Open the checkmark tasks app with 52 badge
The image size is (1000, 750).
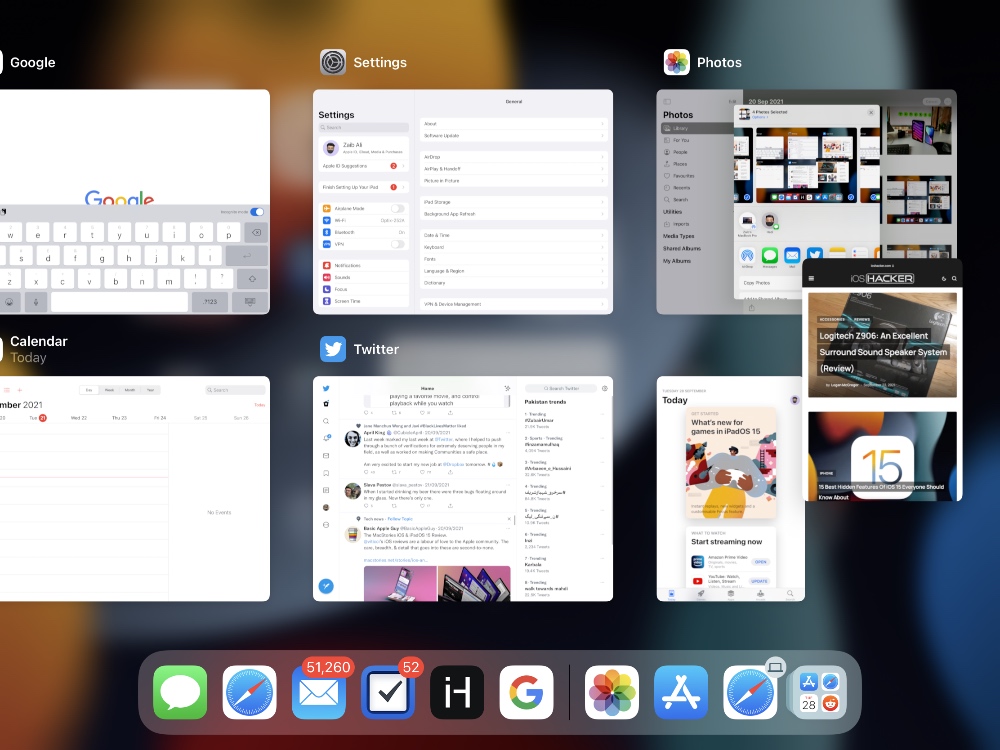coord(388,692)
